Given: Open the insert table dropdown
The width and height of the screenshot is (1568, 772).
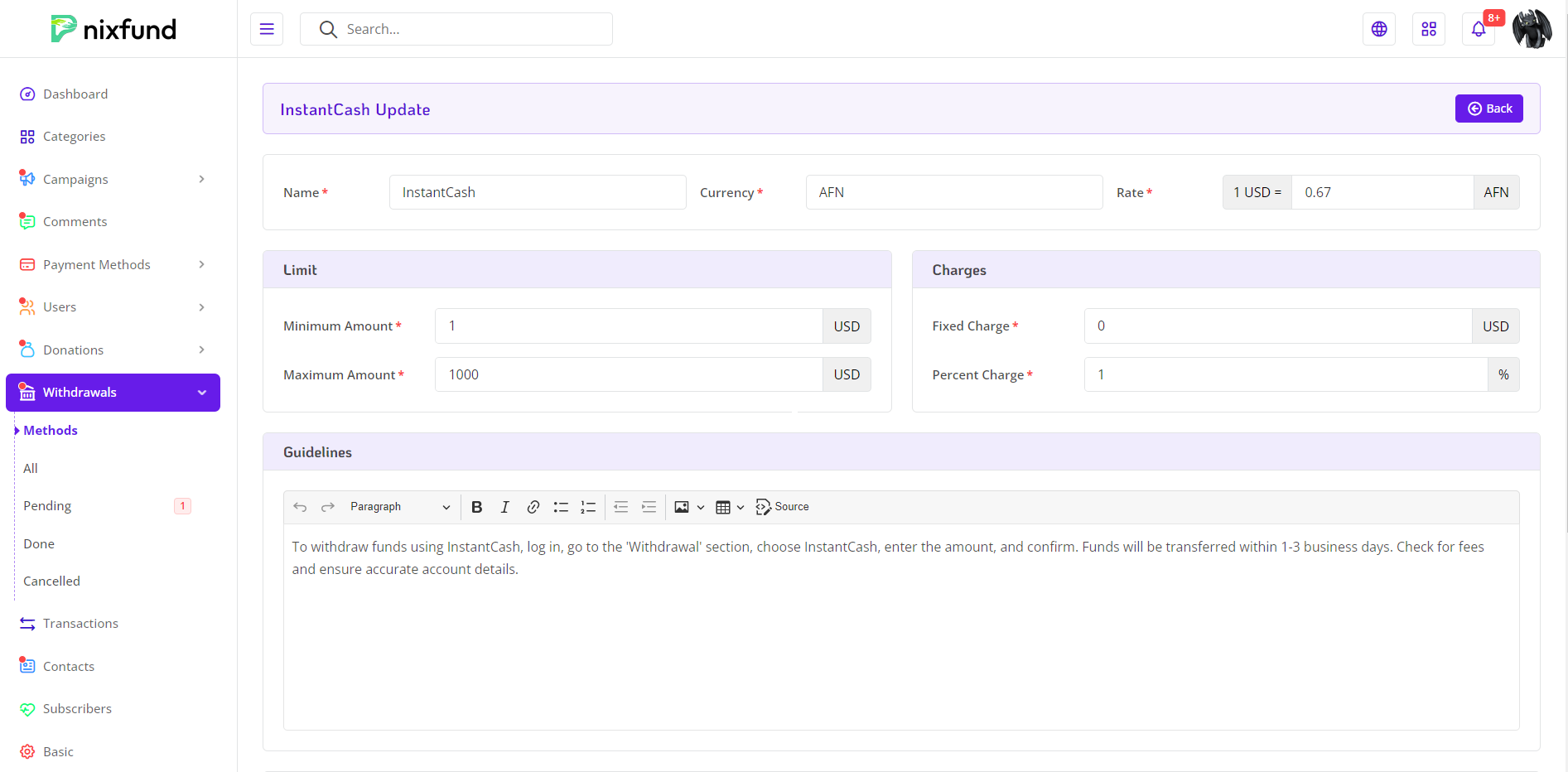Looking at the screenshot, I should pyautogui.click(x=730, y=507).
